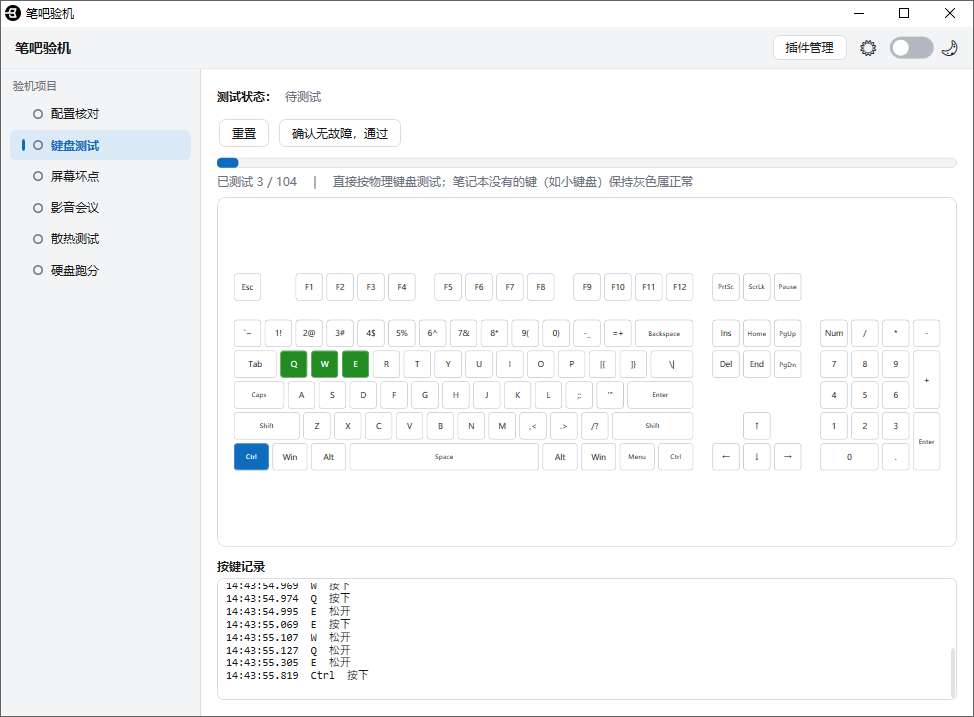Click the Menu virtual key
The height and width of the screenshot is (717, 974).
point(637,457)
